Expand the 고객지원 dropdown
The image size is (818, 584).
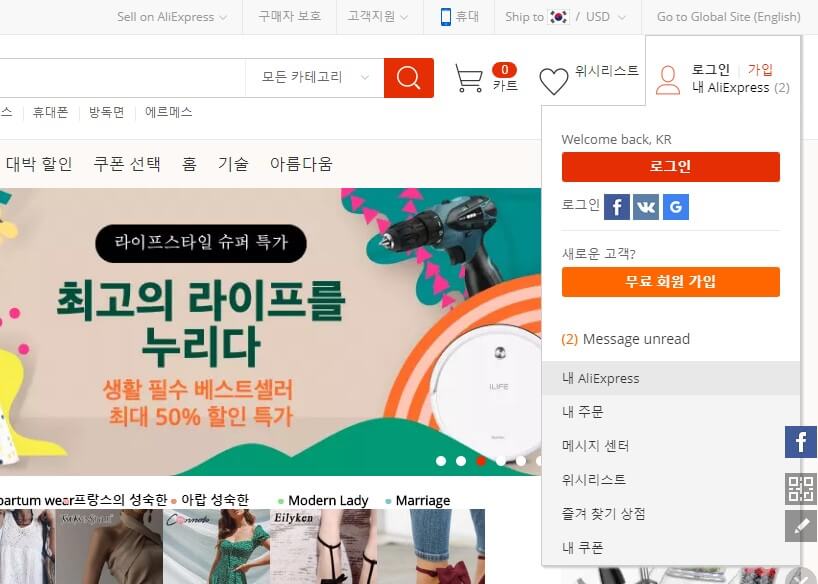pyautogui.click(x=378, y=17)
